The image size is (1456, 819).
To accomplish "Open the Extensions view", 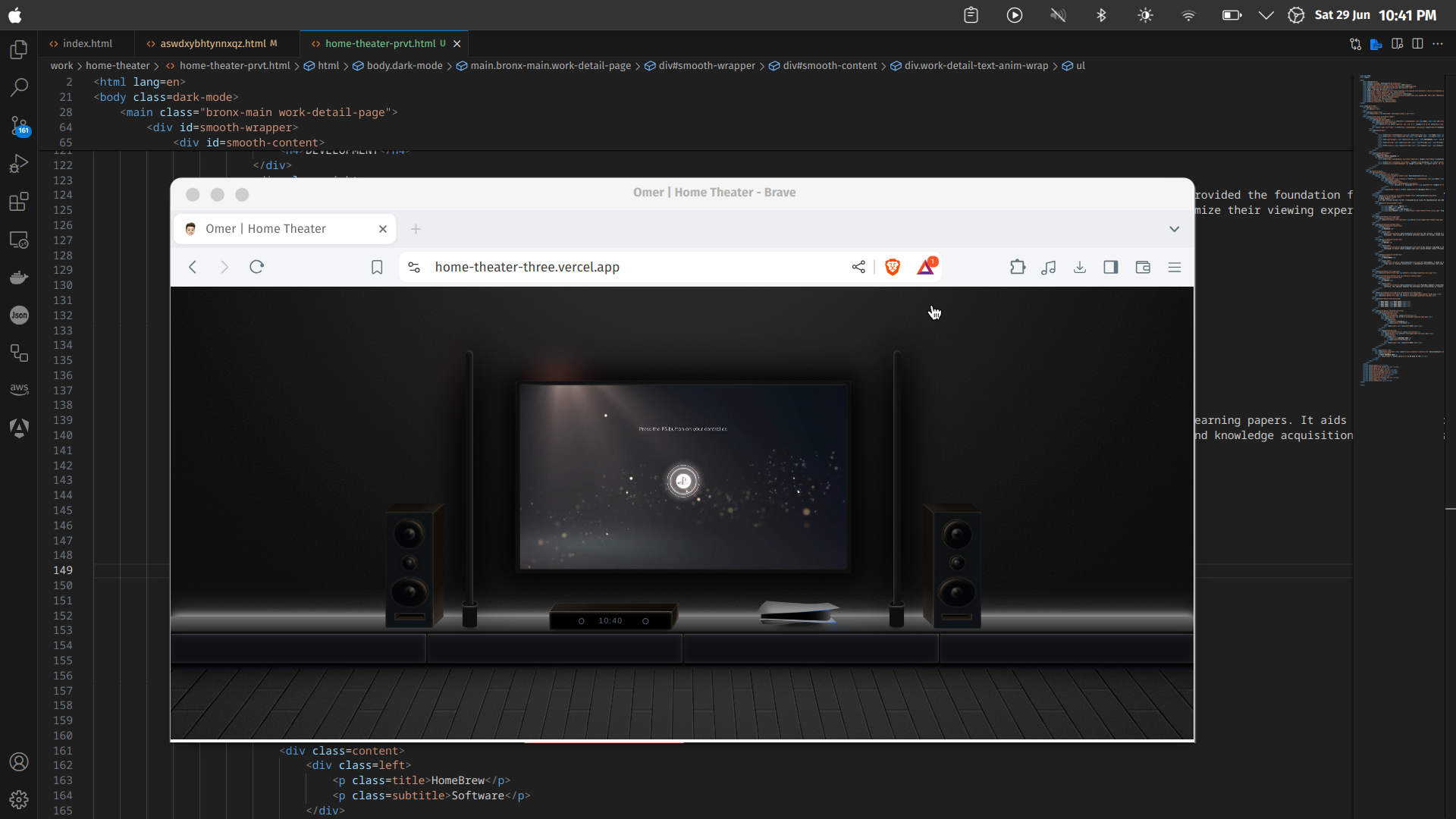I will [x=19, y=201].
